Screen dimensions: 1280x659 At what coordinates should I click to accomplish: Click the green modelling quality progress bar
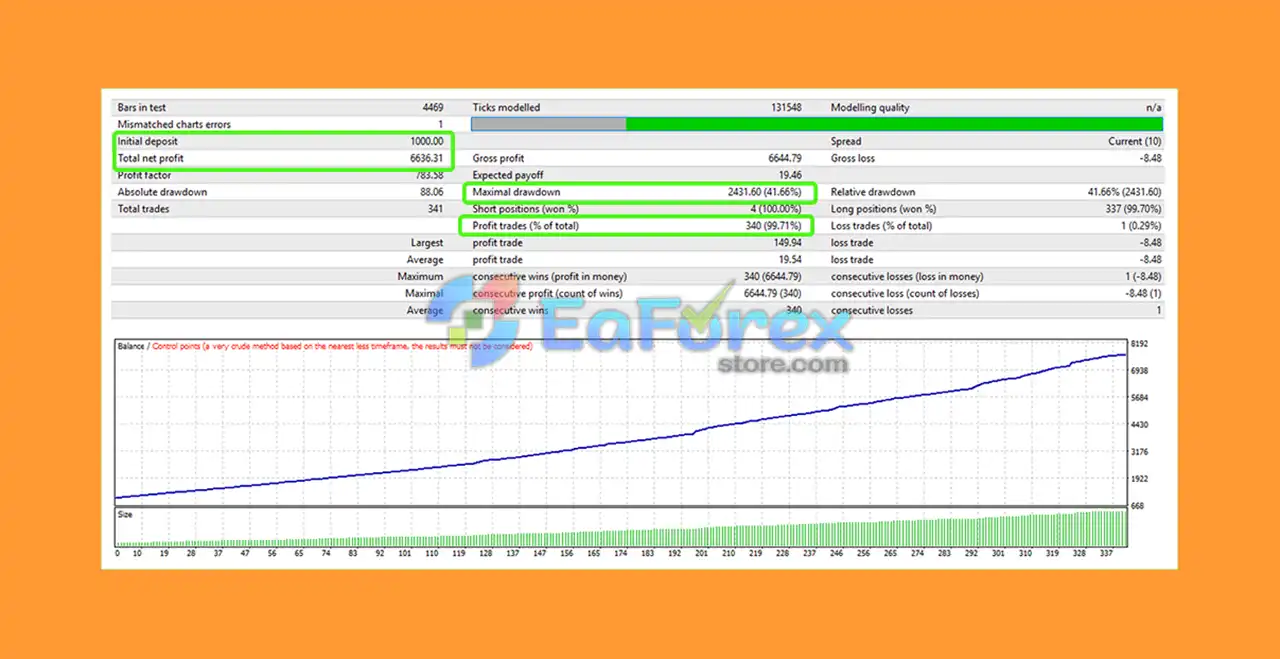tap(894, 124)
